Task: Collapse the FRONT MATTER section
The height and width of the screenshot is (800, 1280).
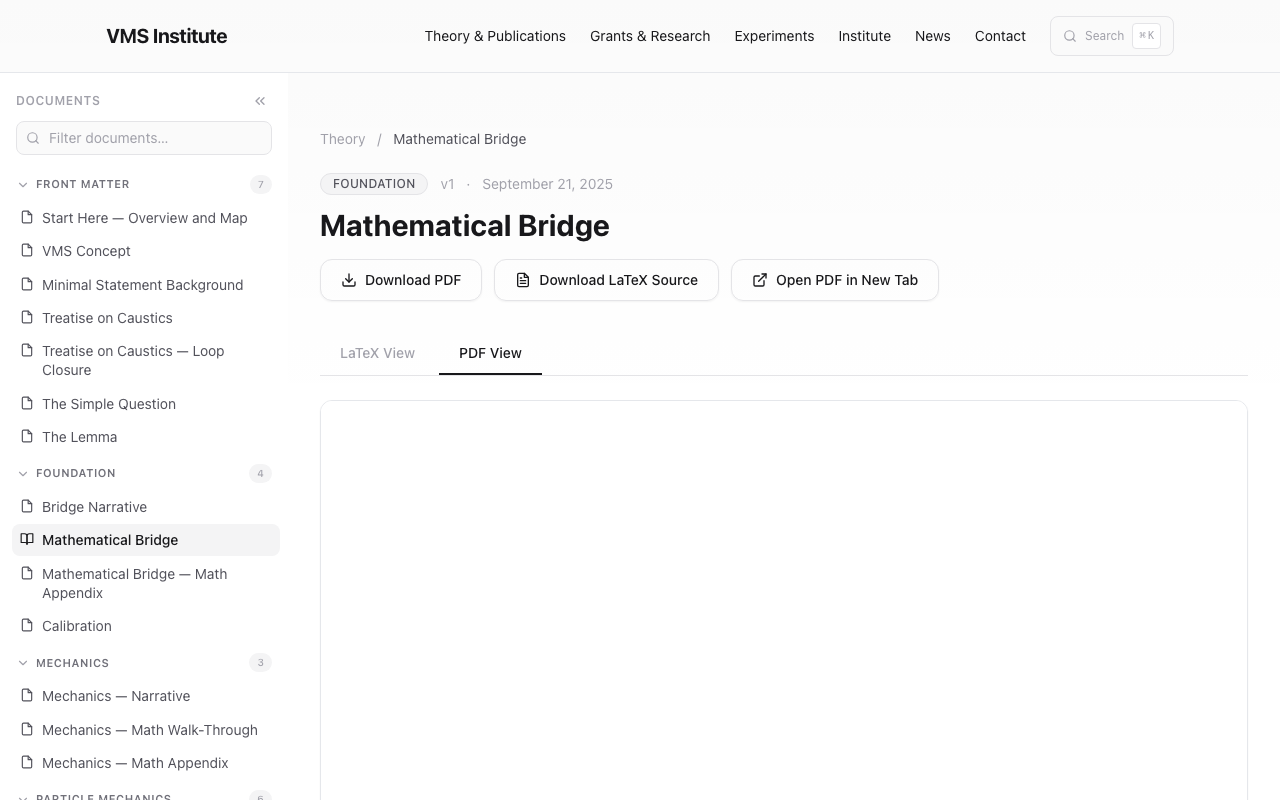Action: [22, 184]
